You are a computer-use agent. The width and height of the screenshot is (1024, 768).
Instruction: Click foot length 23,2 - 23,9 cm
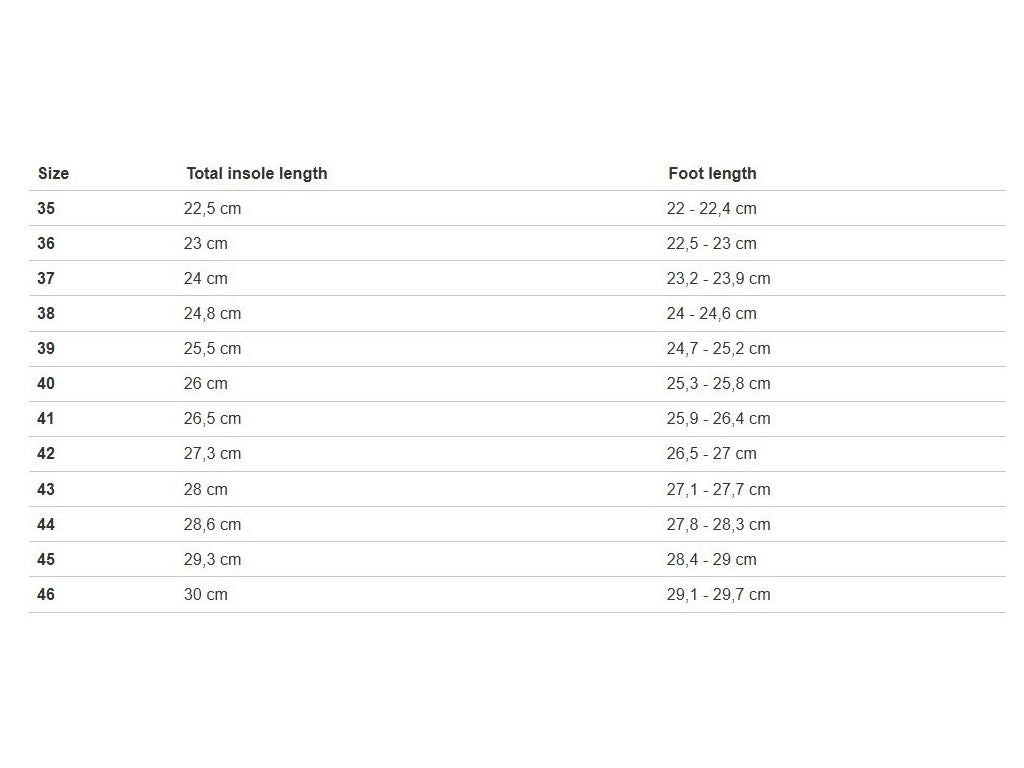pyautogui.click(x=718, y=278)
